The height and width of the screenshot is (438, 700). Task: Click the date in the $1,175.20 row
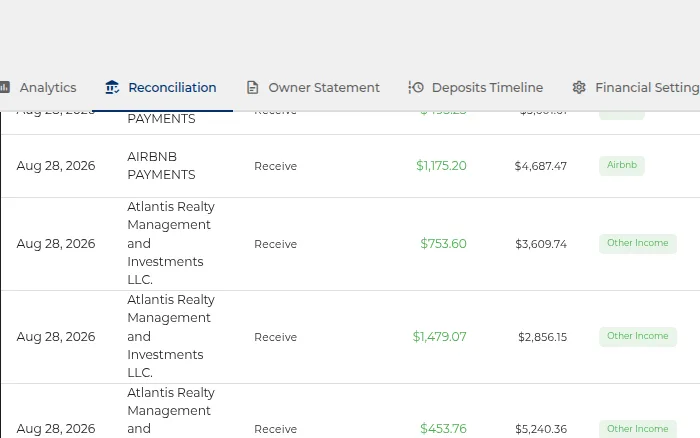[56, 166]
